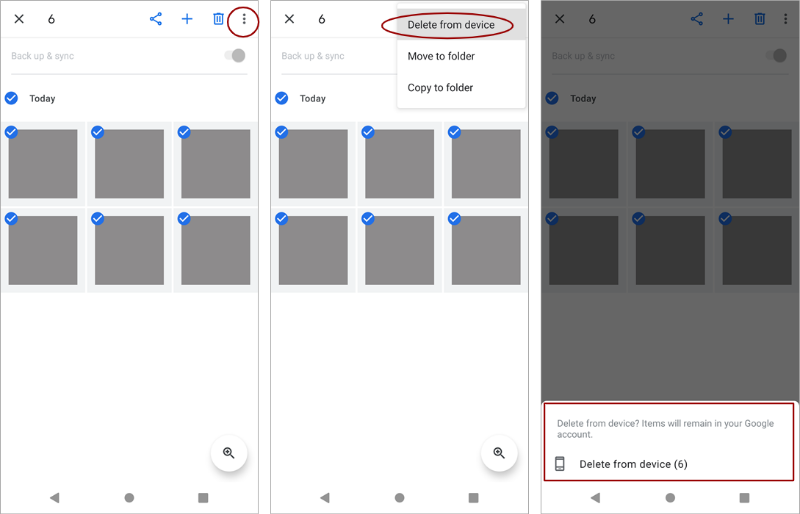Tap Android recents square on left screen

pos(203,497)
